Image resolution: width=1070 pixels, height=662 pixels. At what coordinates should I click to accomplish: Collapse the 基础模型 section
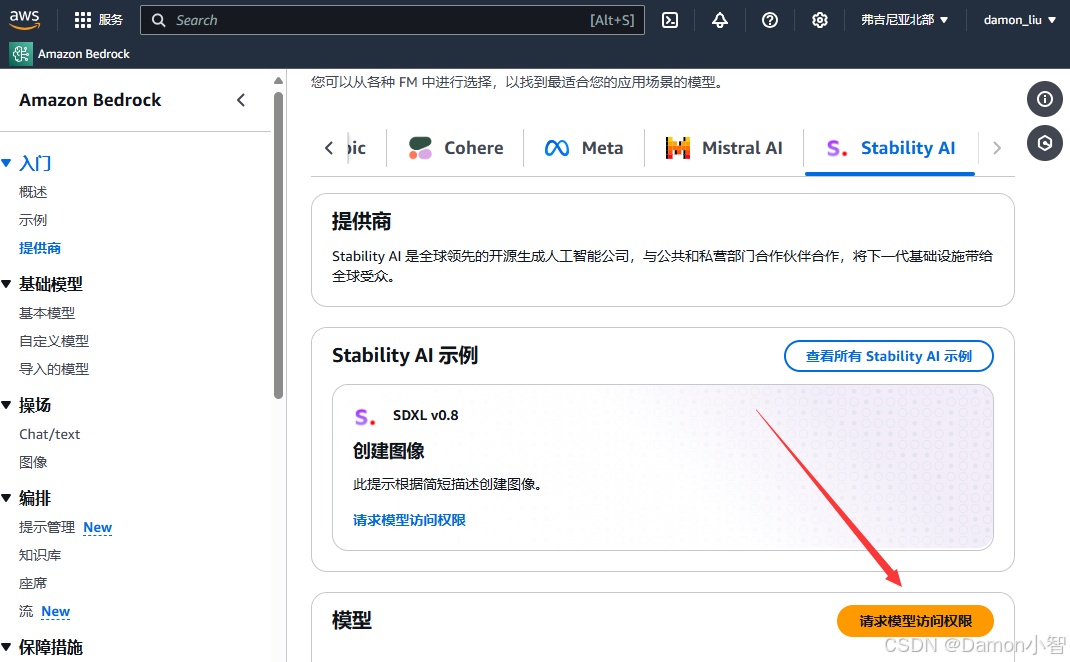click(x=7, y=284)
